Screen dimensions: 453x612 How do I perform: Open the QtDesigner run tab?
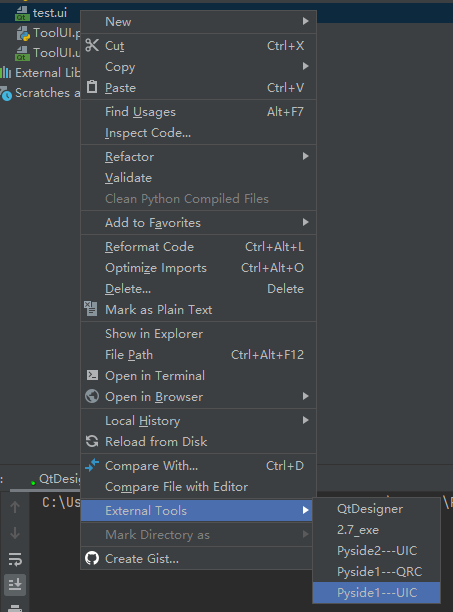pyautogui.click(x=59, y=479)
